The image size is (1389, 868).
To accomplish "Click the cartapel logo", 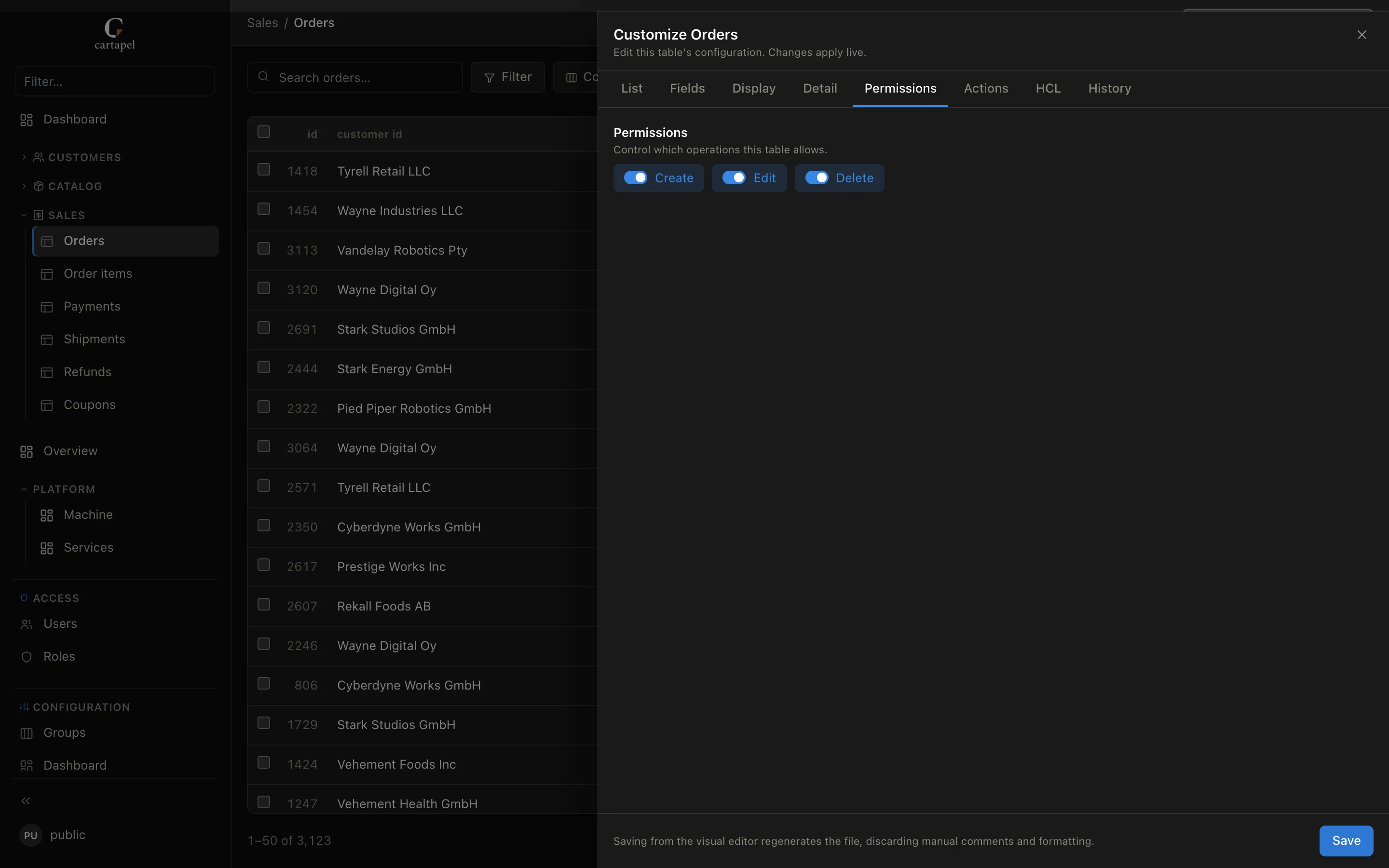I will 115,34.
